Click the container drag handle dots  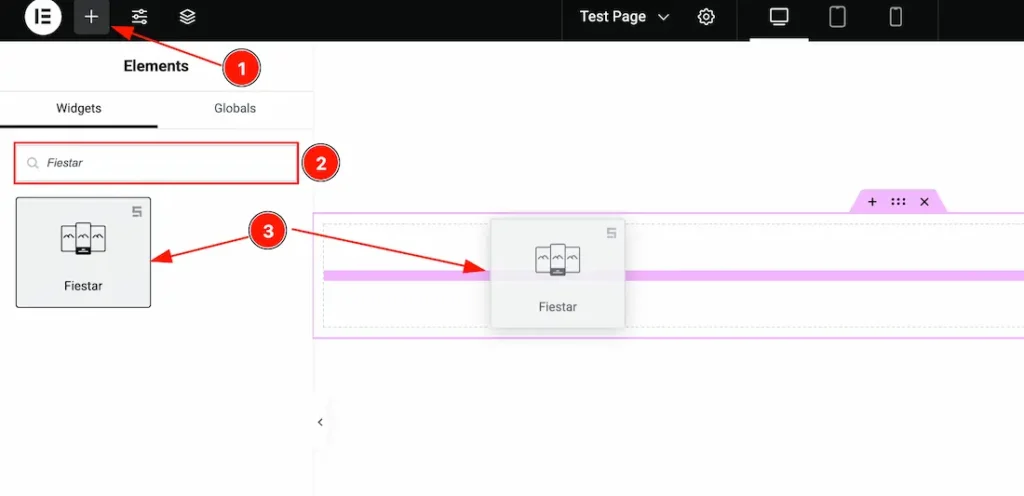(898, 202)
